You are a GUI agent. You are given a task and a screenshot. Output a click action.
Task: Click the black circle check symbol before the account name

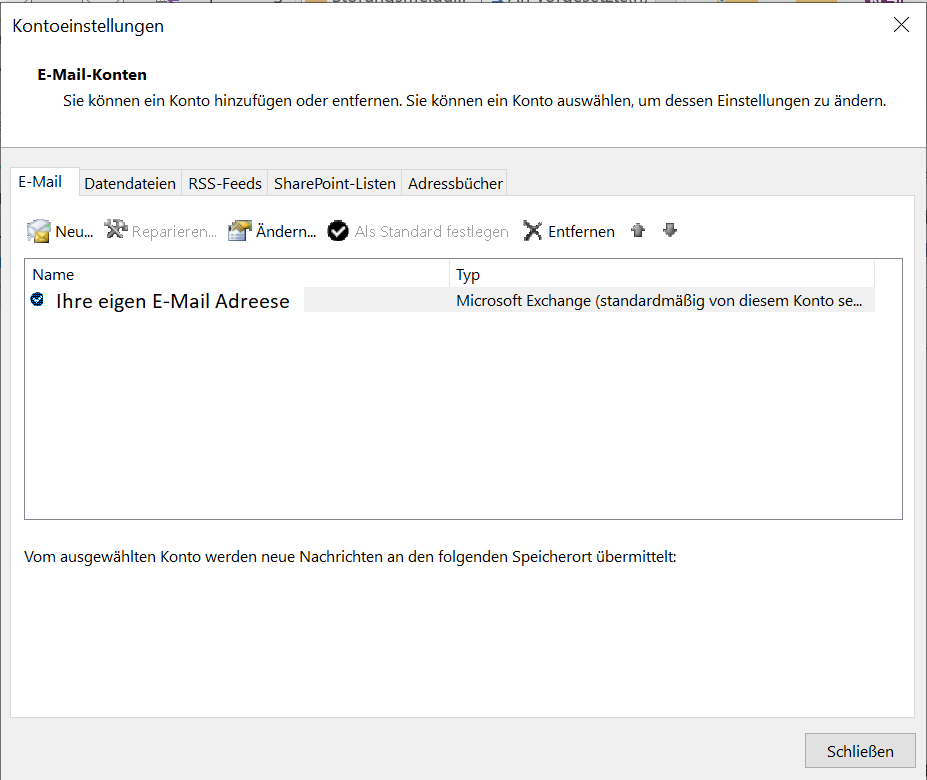point(36,297)
